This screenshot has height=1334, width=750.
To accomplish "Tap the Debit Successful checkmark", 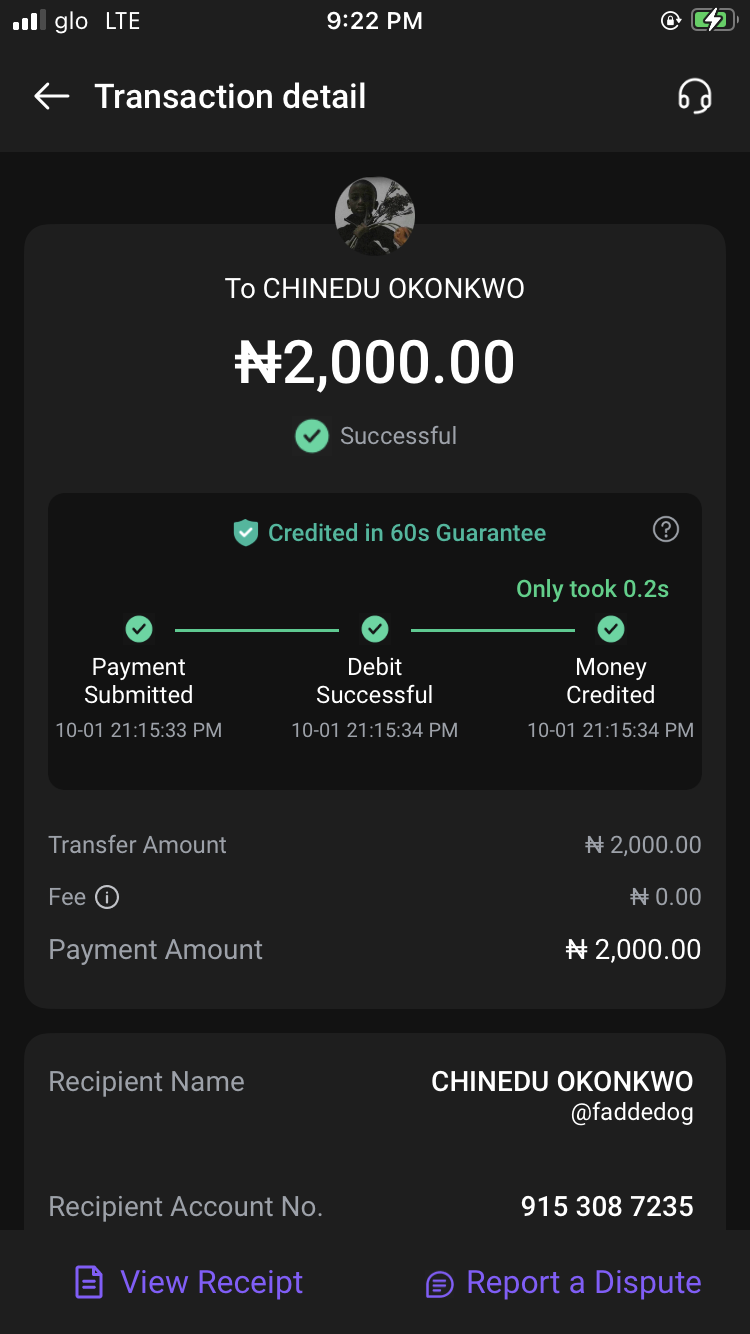I will tap(375, 629).
